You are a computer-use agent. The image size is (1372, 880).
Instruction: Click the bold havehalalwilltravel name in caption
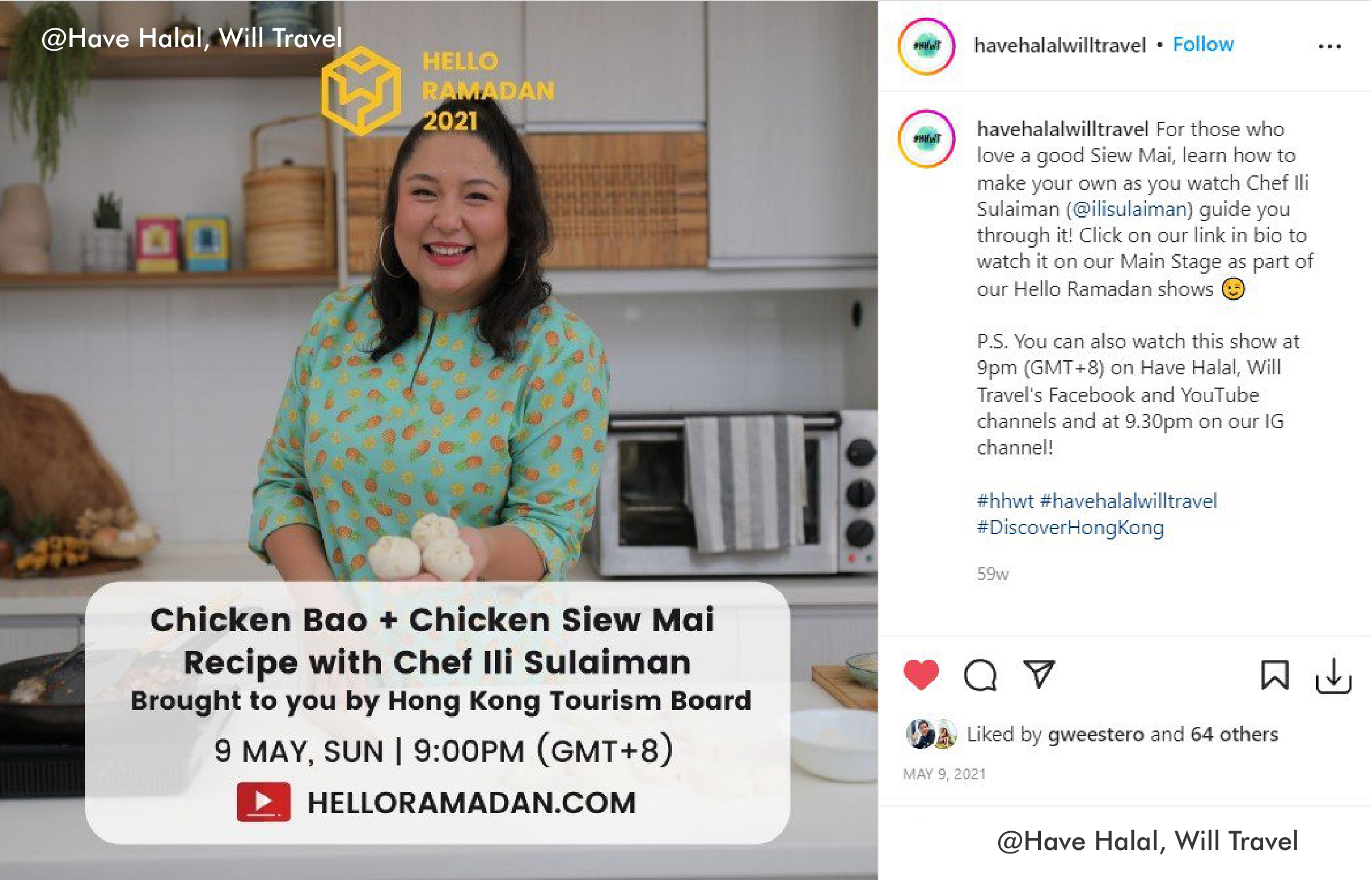(1063, 129)
